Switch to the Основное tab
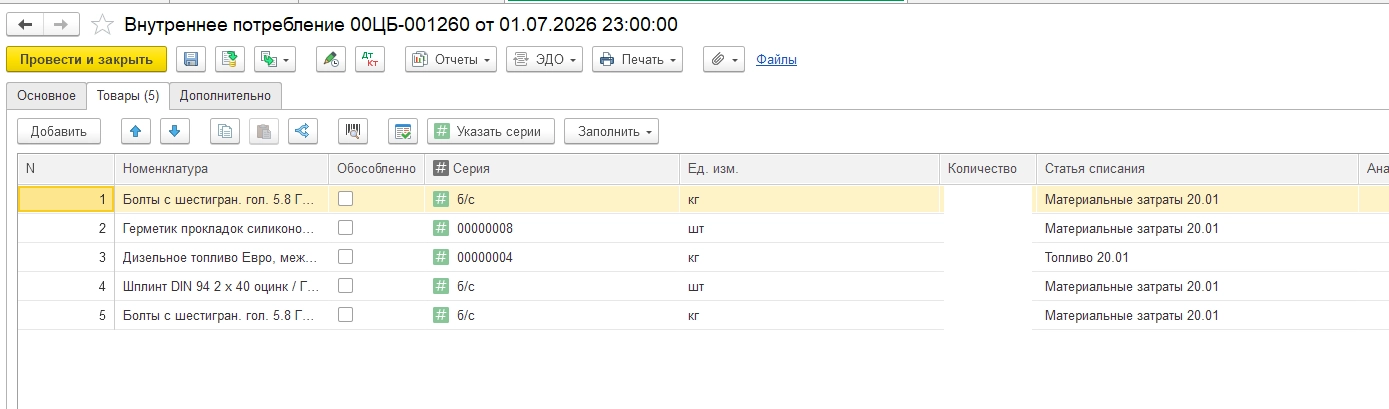 tap(47, 96)
